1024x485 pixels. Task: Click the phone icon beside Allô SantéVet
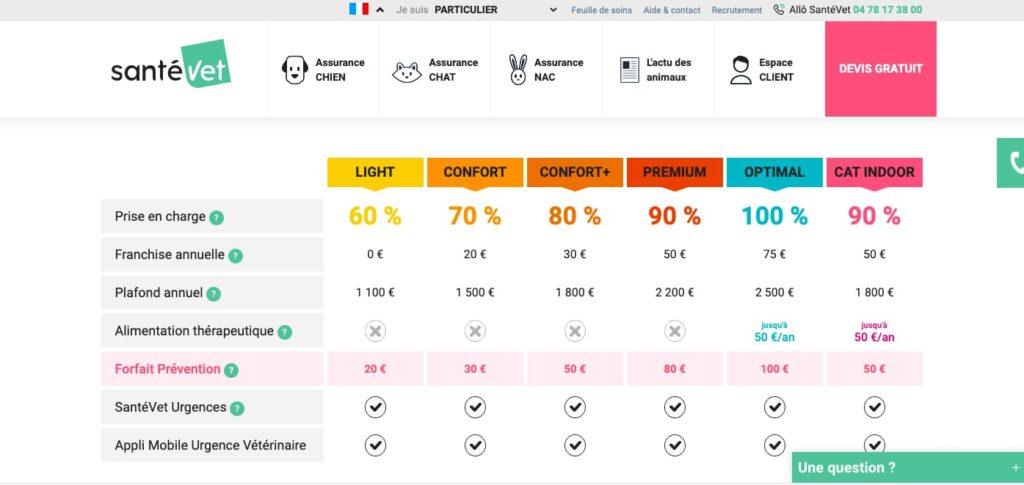[778, 10]
